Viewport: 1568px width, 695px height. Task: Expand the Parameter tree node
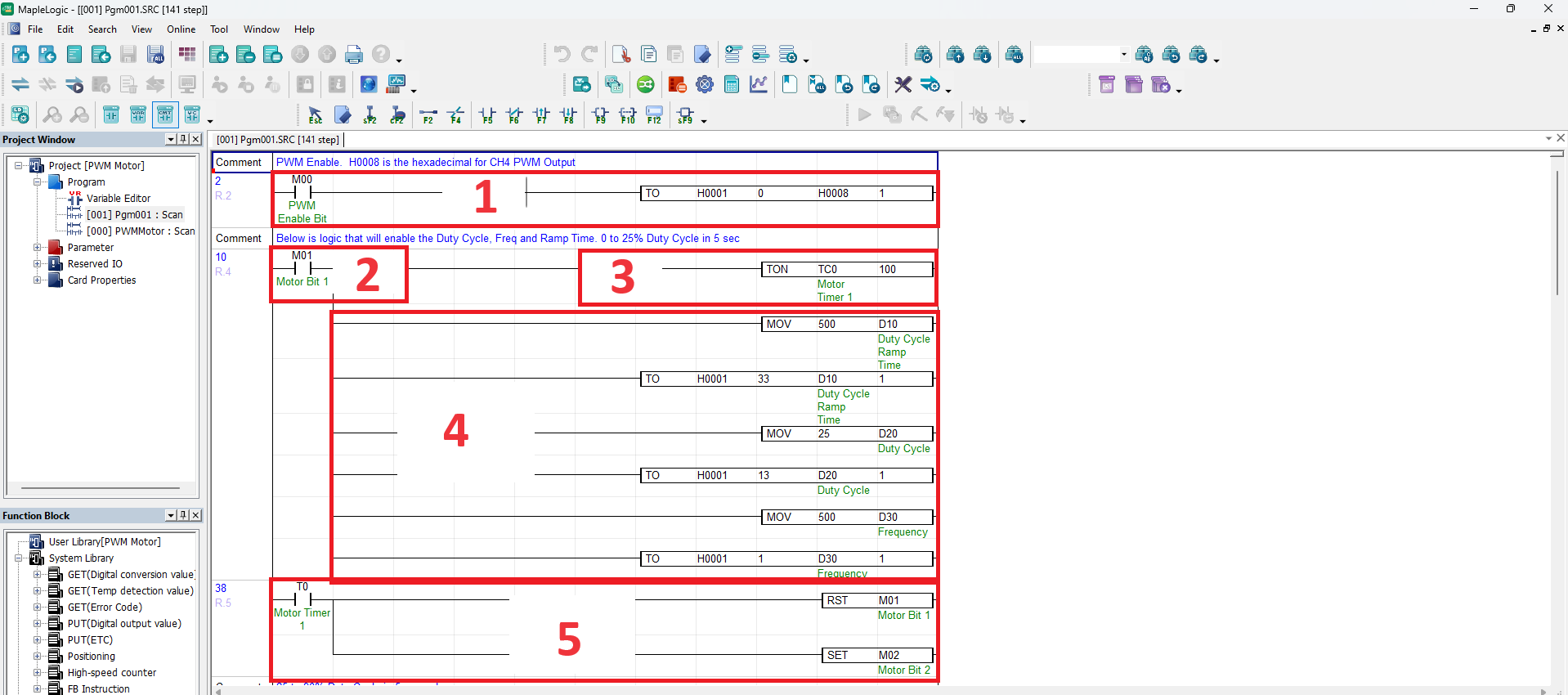(37, 247)
